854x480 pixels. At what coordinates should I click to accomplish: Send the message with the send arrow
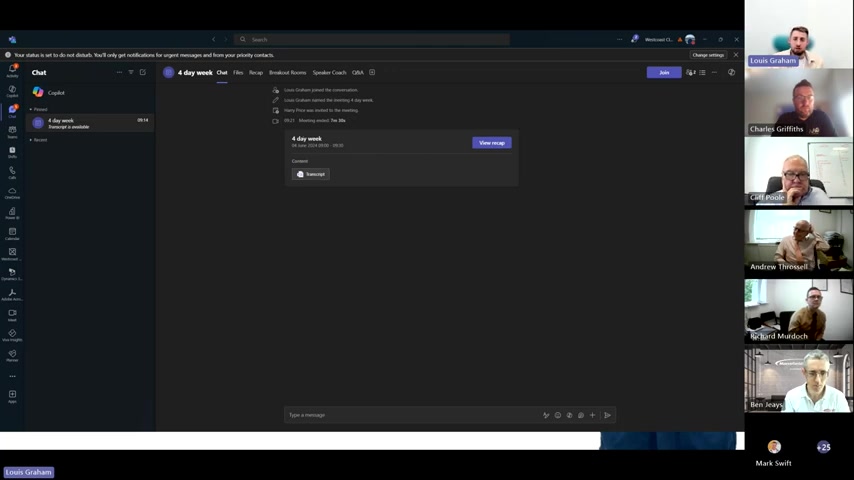click(x=607, y=415)
